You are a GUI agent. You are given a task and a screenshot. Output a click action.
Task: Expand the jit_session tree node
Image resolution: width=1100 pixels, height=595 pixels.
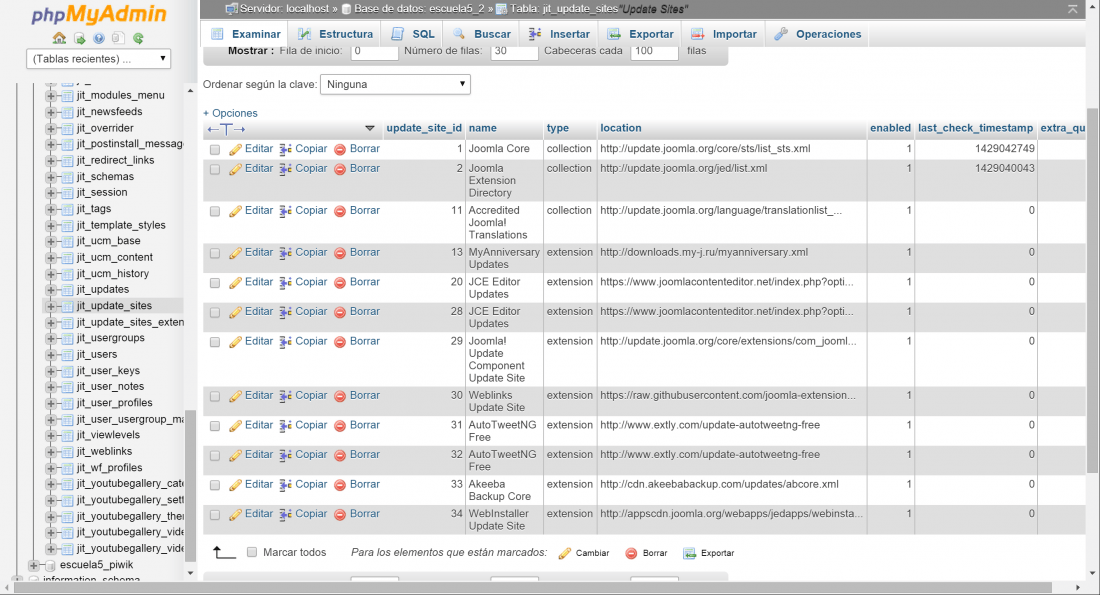(x=51, y=192)
